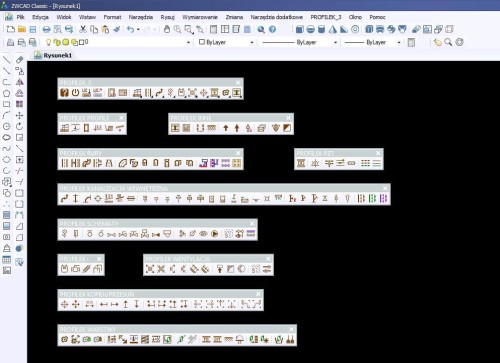500x363 pixels.
Task: Click the Open folder icon
Action: (x=22, y=29)
